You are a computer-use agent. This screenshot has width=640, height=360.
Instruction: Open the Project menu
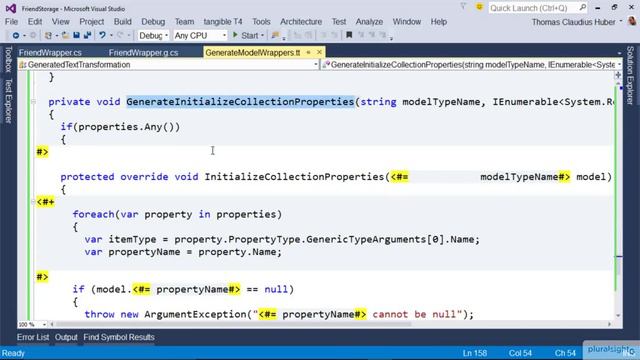(91, 22)
